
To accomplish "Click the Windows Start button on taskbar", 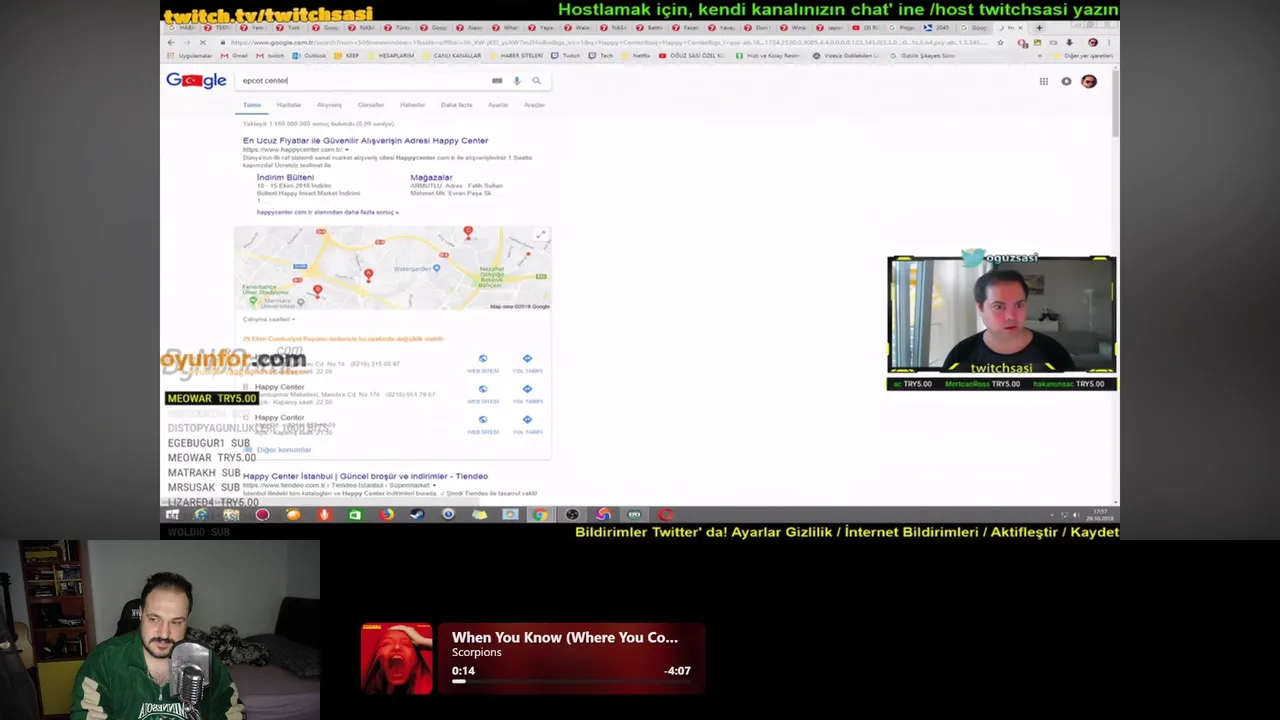I will [173, 515].
